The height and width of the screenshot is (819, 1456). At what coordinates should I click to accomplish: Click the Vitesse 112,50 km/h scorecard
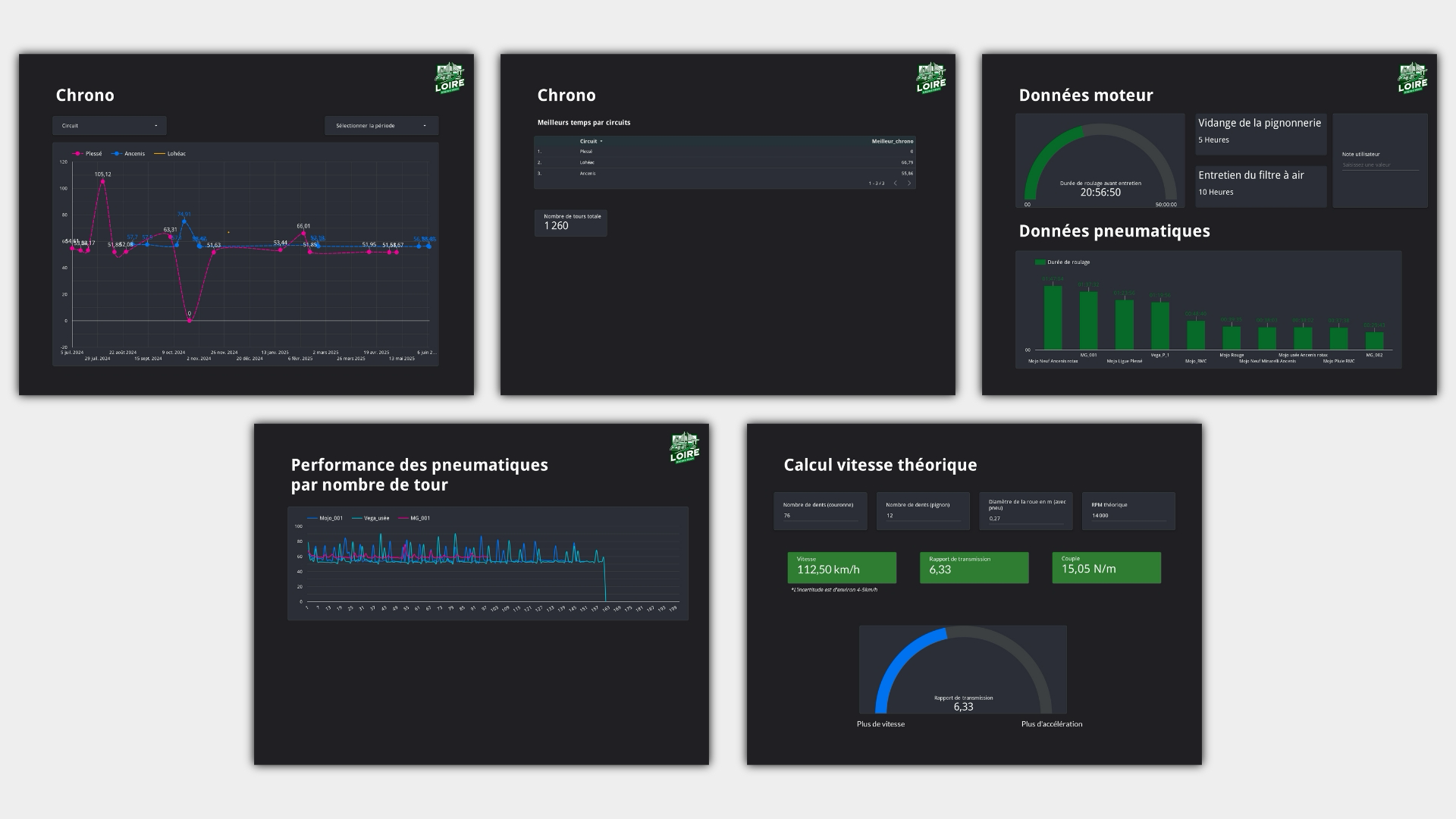(x=842, y=567)
